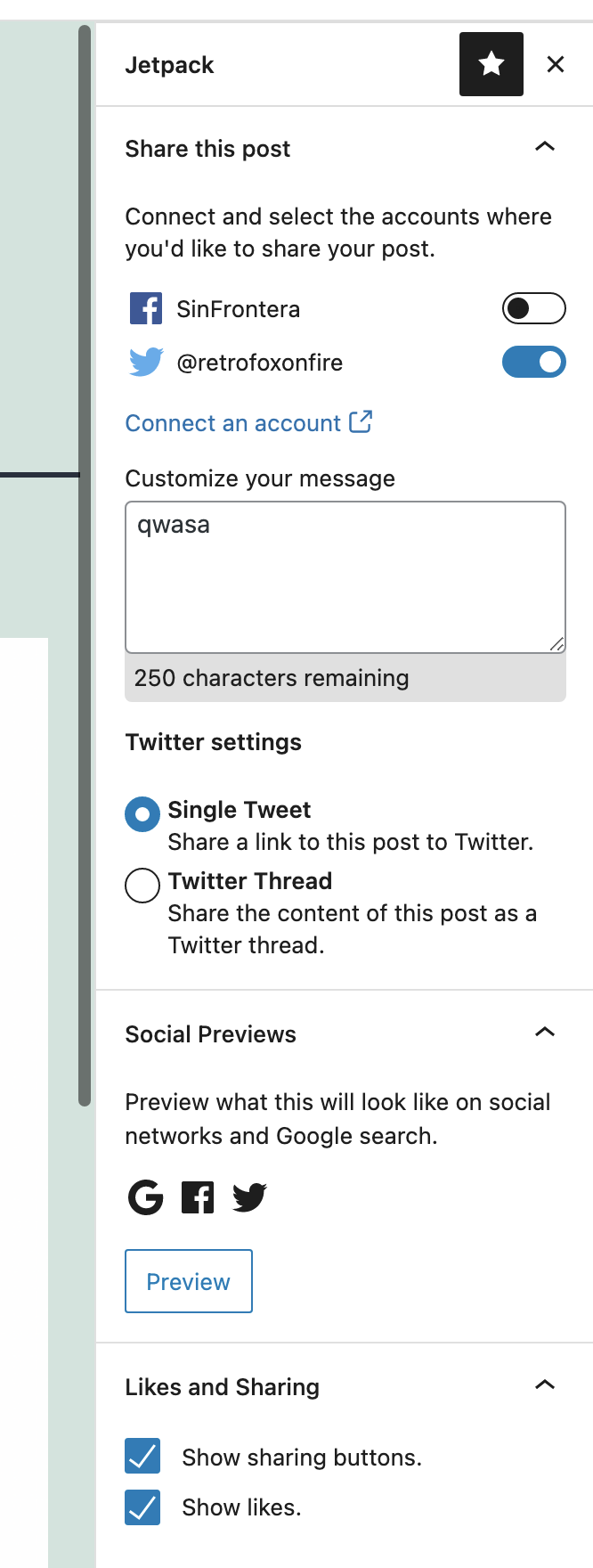Disable the @retrofoxonfire Twitter sharing toggle
The width and height of the screenshot is (593, 1568).
(533, 362)
